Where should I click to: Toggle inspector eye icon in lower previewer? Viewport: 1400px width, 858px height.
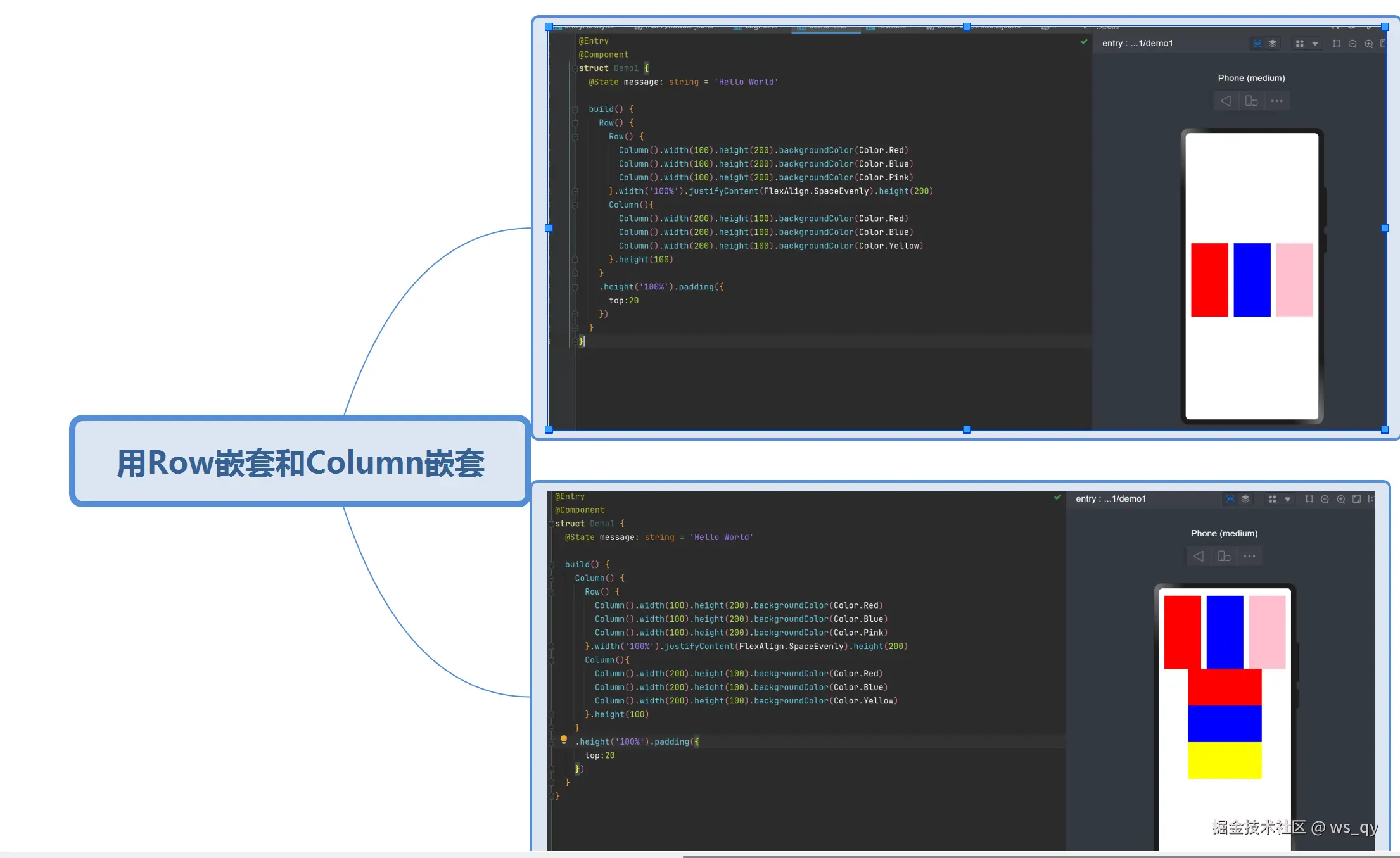point(1230,499)
